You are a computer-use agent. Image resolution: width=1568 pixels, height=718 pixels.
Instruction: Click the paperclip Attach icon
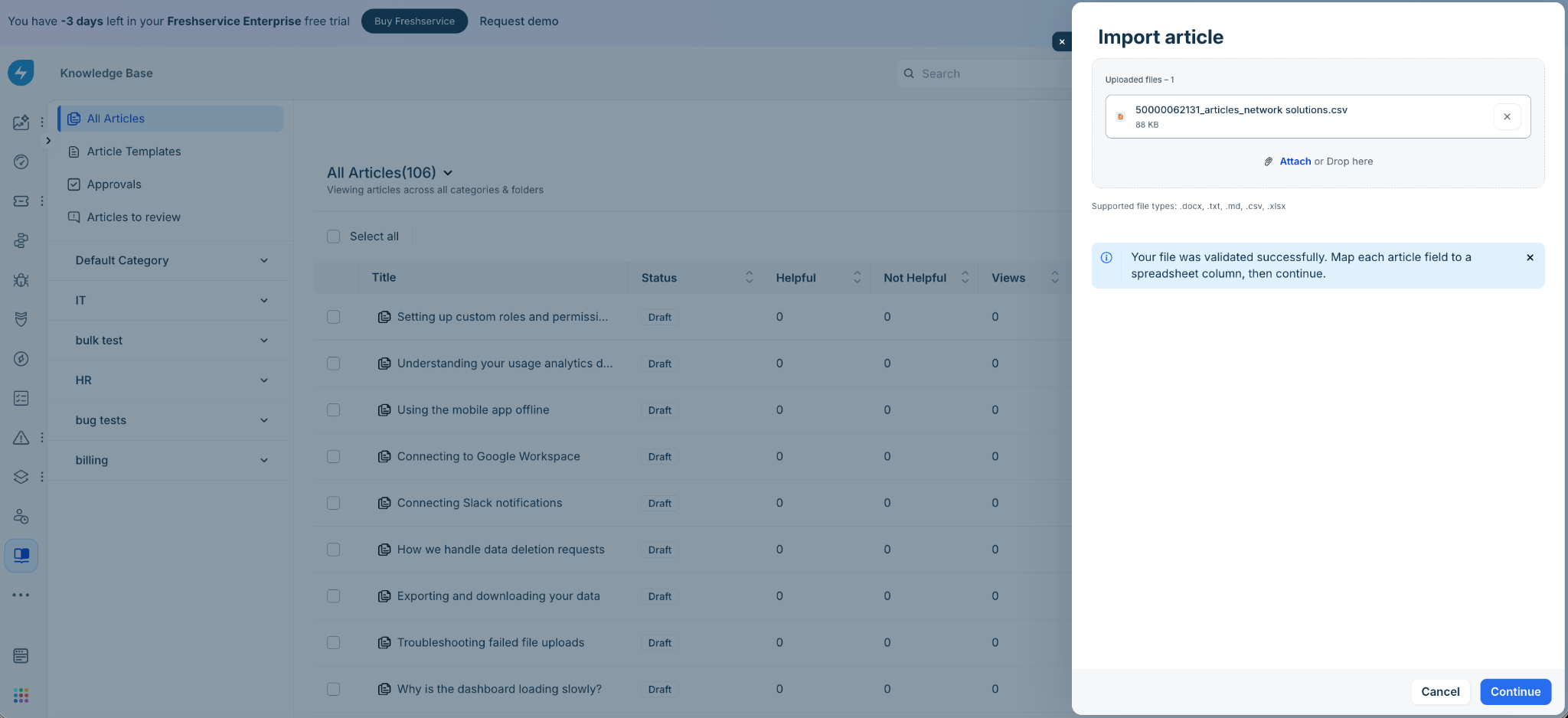[1269, 162]
